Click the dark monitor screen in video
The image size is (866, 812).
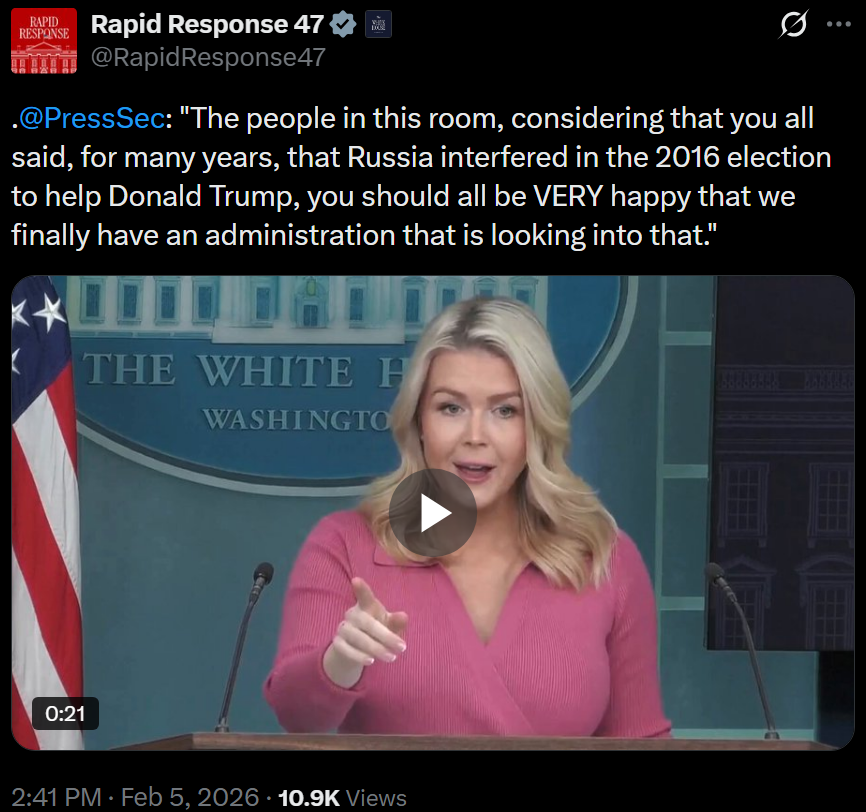(x=784, y=463)
